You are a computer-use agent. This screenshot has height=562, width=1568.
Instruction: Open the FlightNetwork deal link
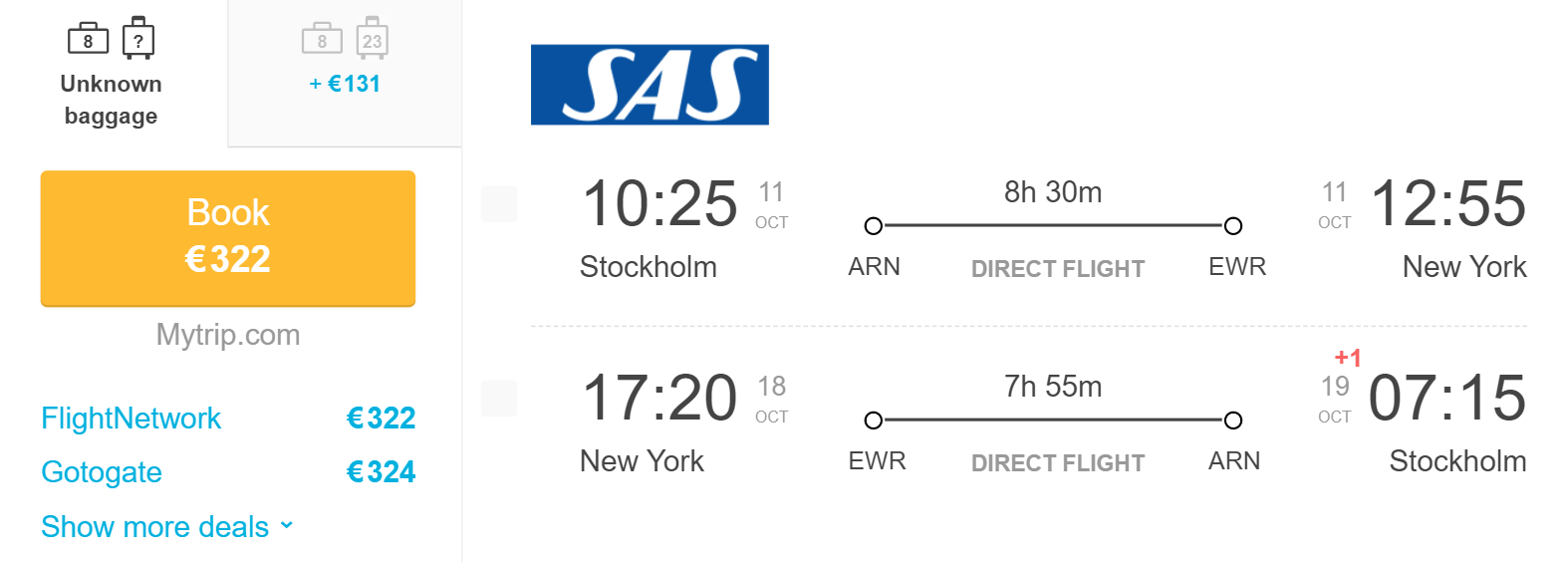[131, 419]
